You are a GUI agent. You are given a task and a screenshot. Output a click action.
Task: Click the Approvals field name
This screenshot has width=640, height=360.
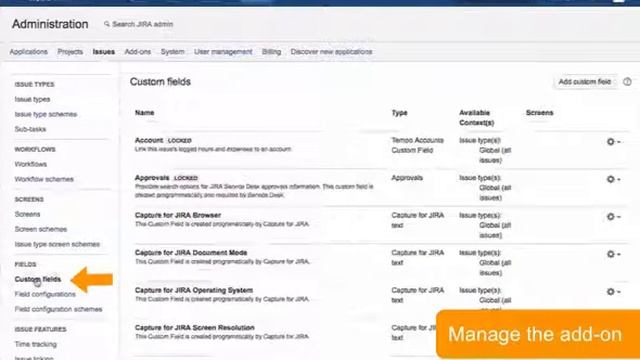pos(152,178)
